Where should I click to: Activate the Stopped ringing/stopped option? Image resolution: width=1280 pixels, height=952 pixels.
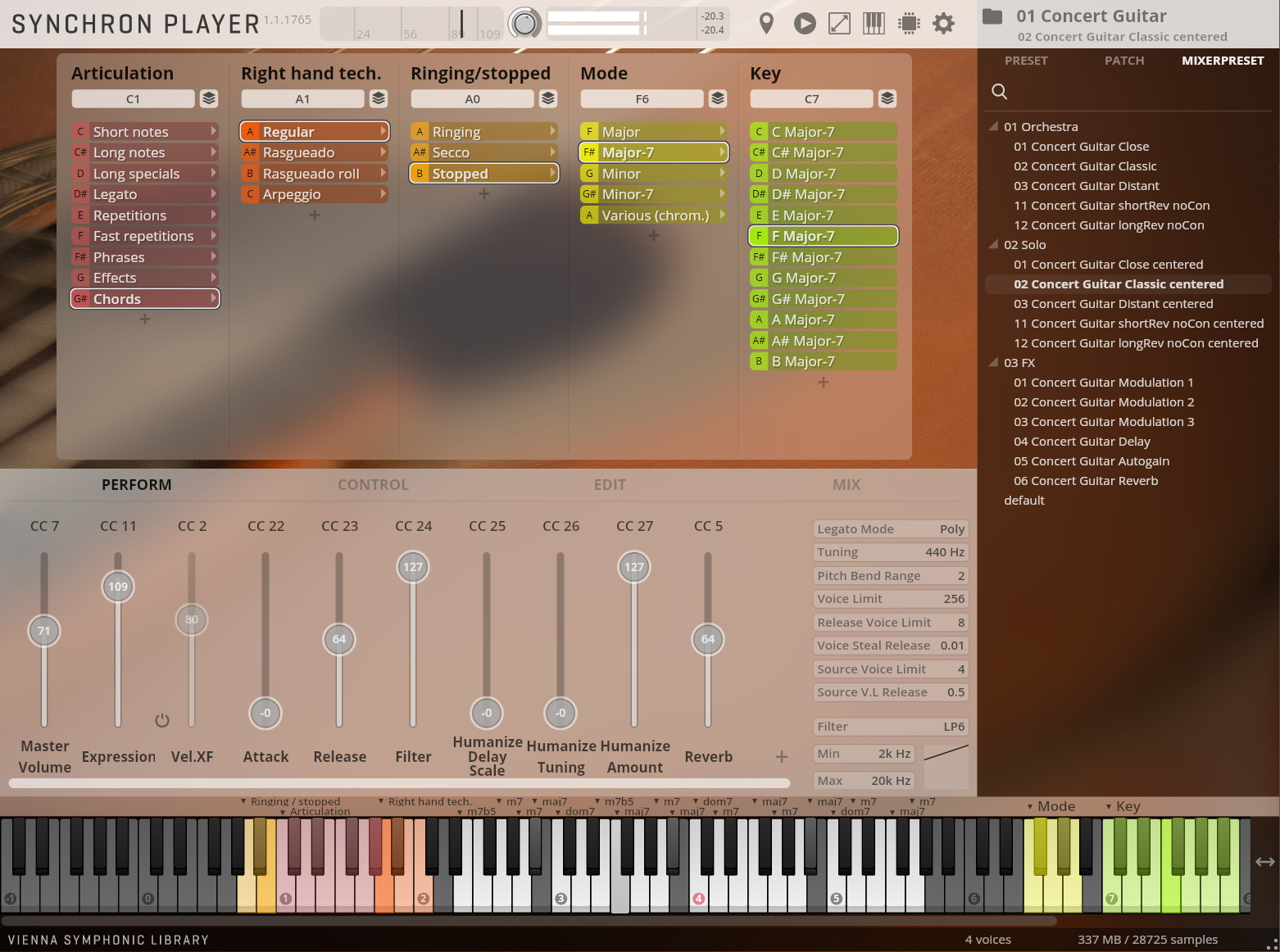tap(485, 173)
